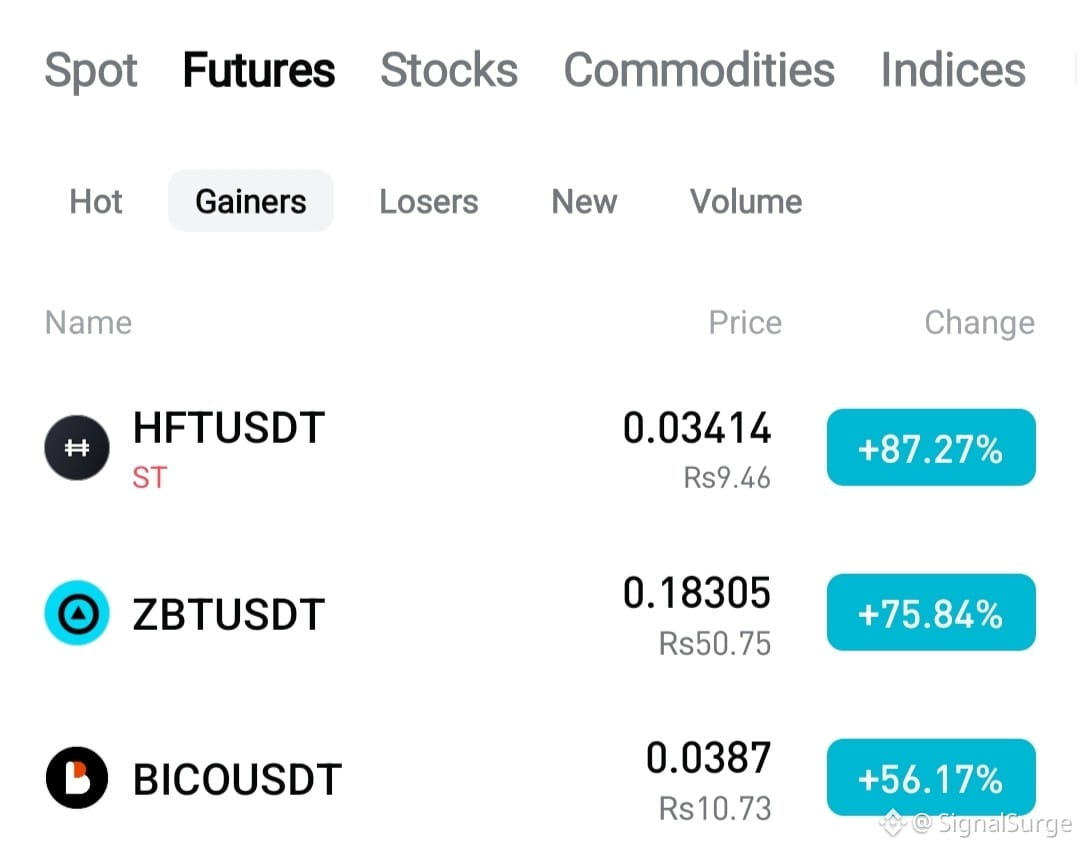Click the +87.27% change button
This screenshot has width=1080, height=848.
(931, 448)
